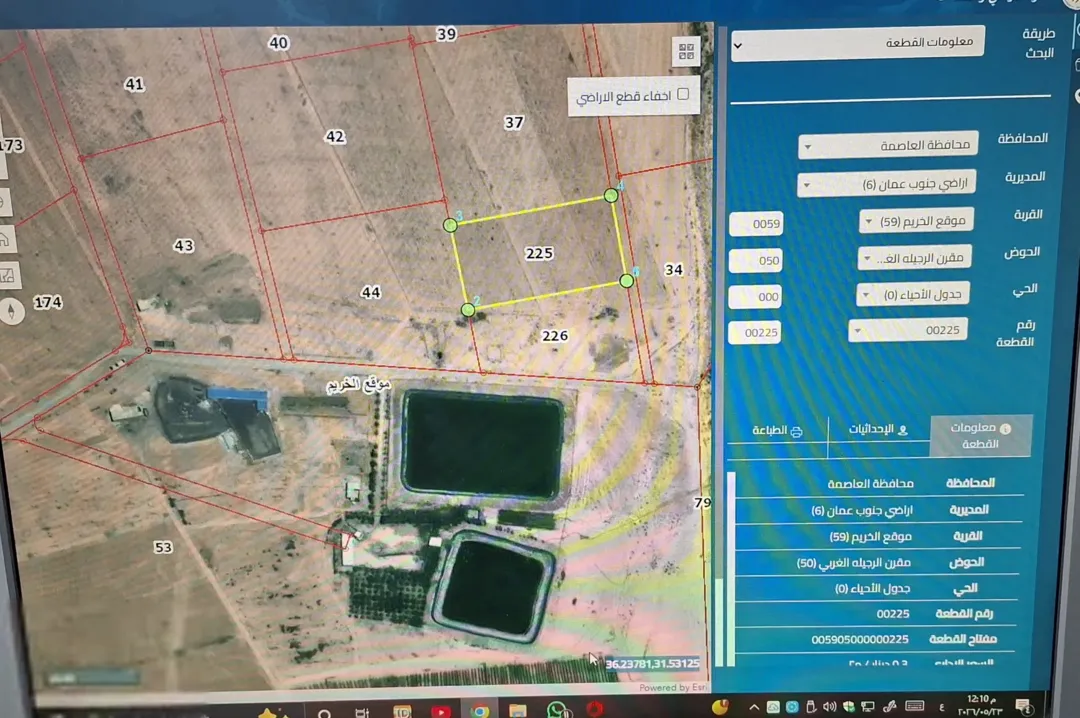The height and width of the screenshot is (718, 1080).
Task: Click the home extent map button
Action: click(6, 239)
